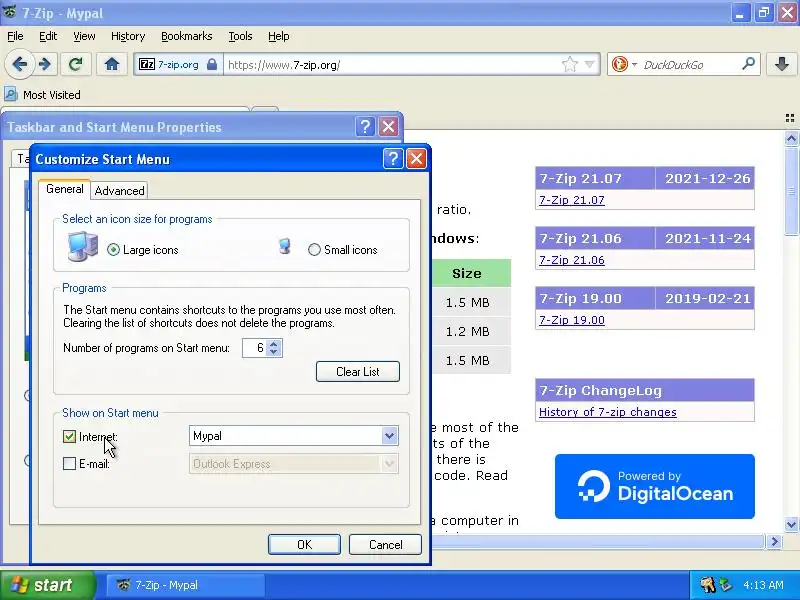
Task: Open the Most Visited bookmarks folder
Action: pyautogui.click(x=43, y=95)
